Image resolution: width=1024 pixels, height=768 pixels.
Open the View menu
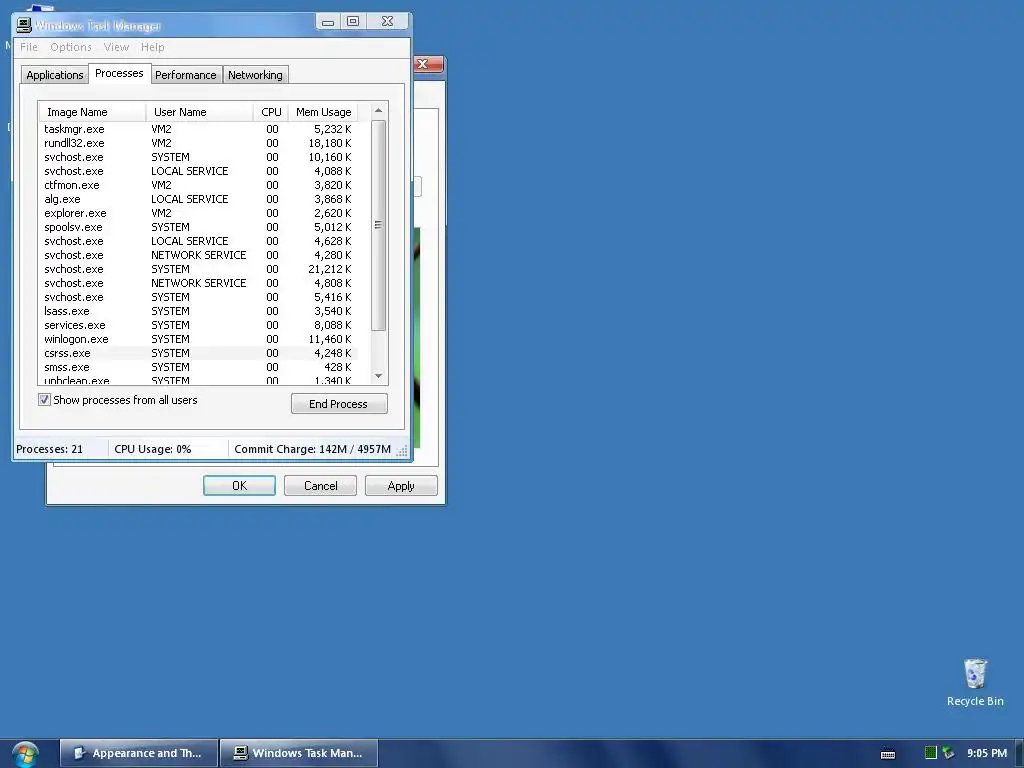pyautogui.click(x=116, y=47)
